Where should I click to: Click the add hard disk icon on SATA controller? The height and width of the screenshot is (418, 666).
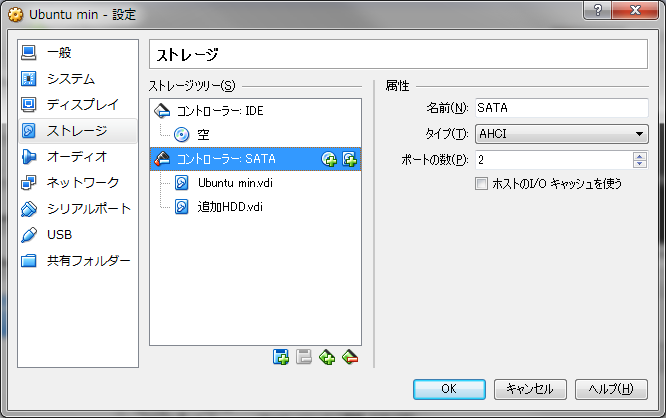(350, 159)
